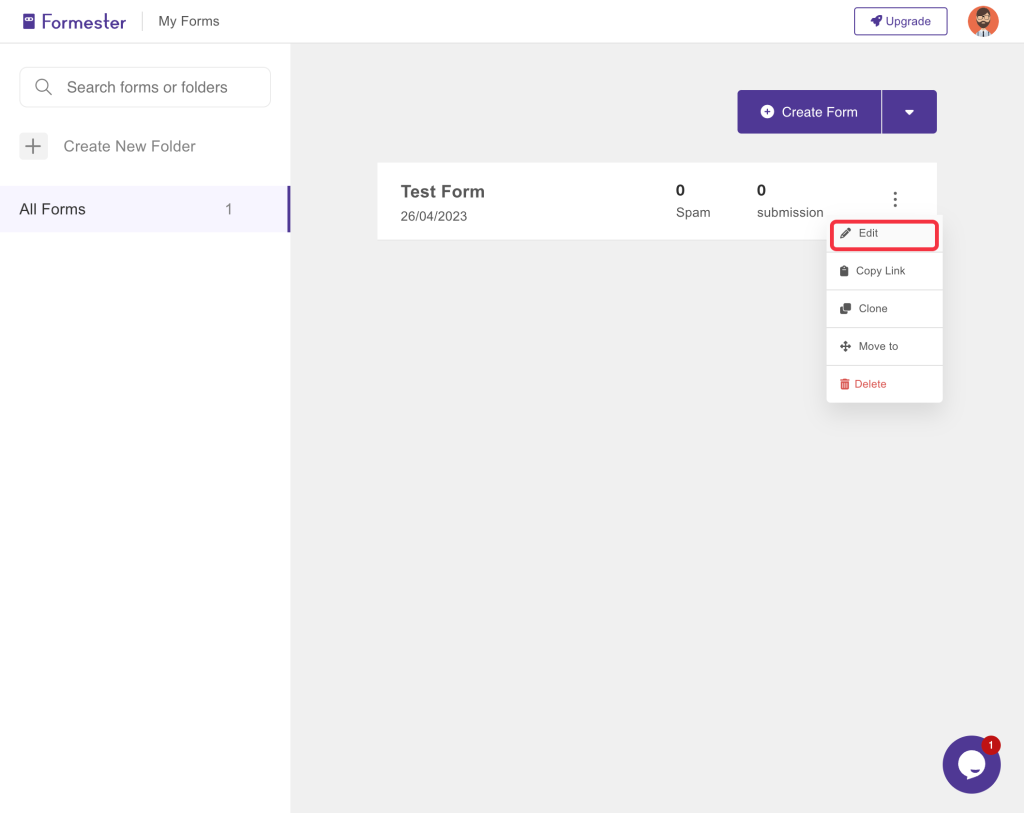Click the magnifier search icon
Screen dimensions: 1024x813
[x=43, y=87]
